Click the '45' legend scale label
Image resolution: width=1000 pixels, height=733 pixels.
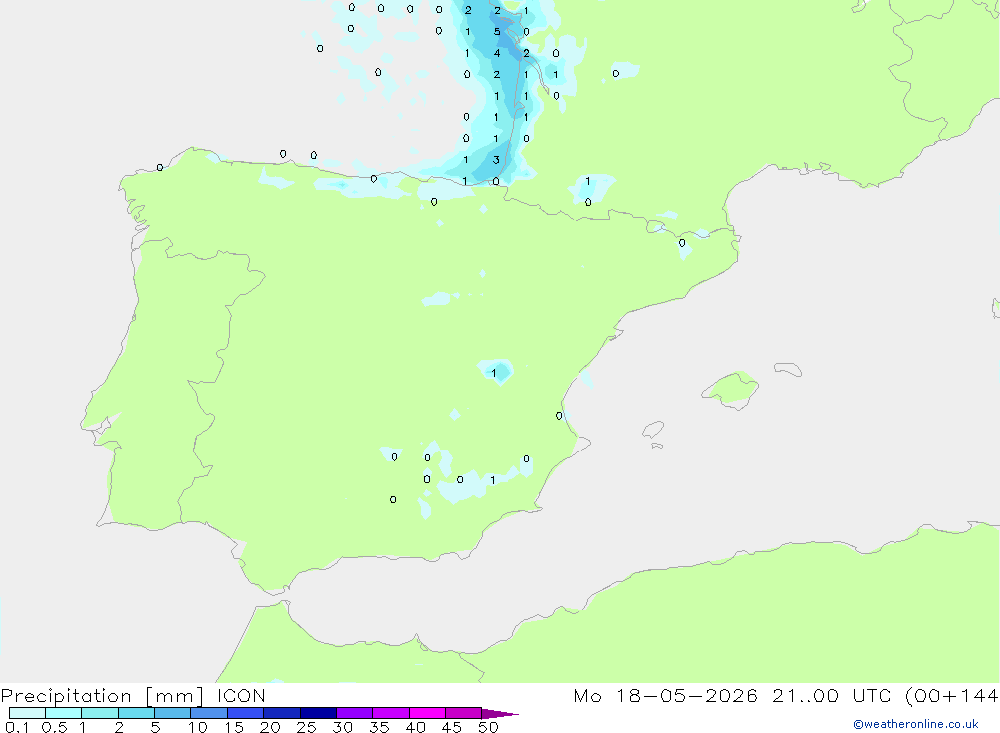click(x=452, y=727)
